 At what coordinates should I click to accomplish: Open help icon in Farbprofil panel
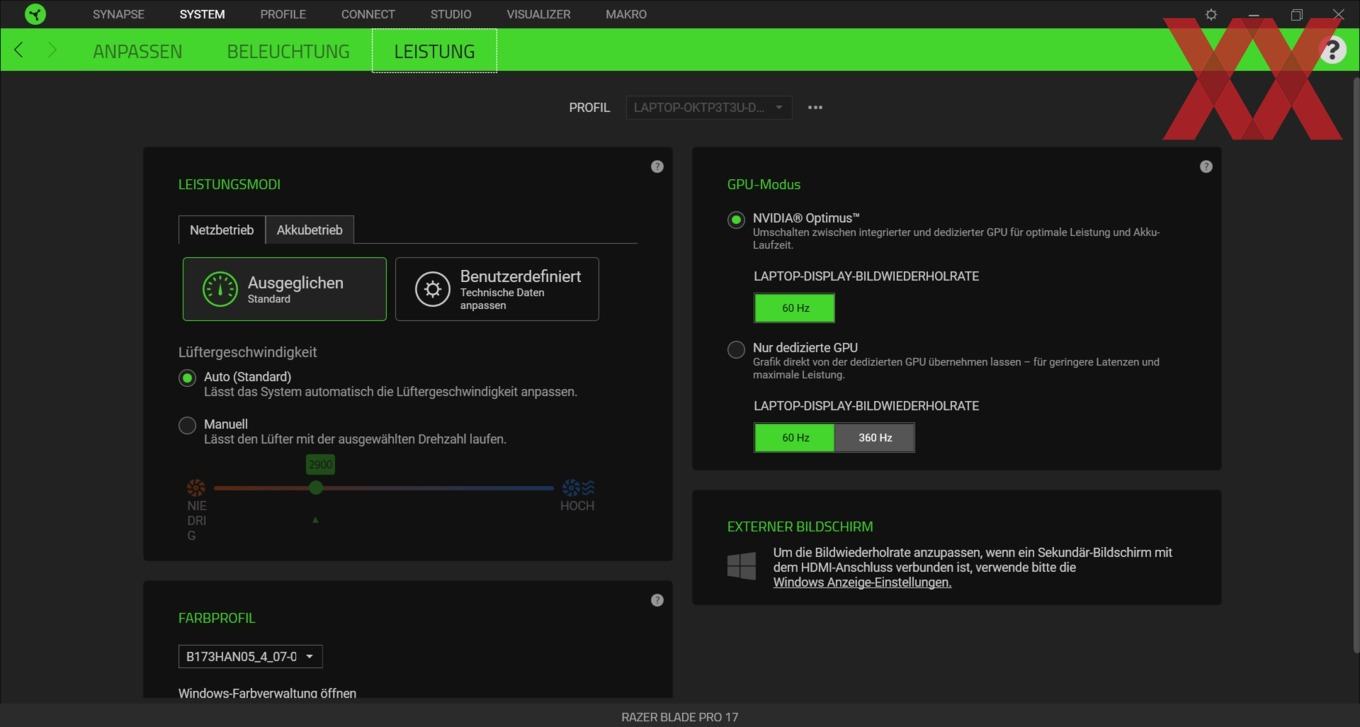pos(657,600)
